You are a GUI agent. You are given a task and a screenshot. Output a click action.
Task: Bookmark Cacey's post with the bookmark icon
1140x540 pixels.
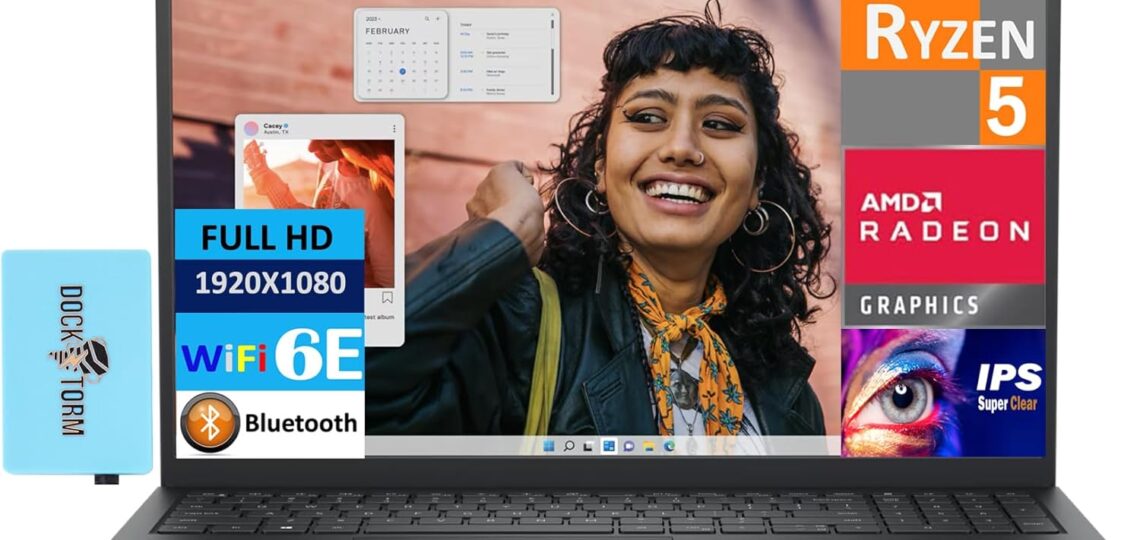387,297
